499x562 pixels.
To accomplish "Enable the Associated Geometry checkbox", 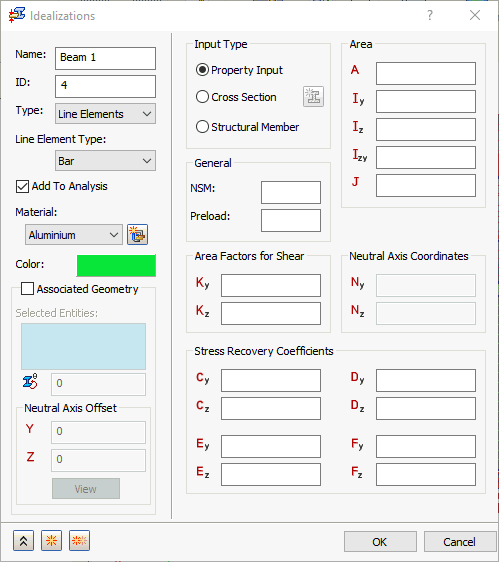I will [x=27, y=289].
